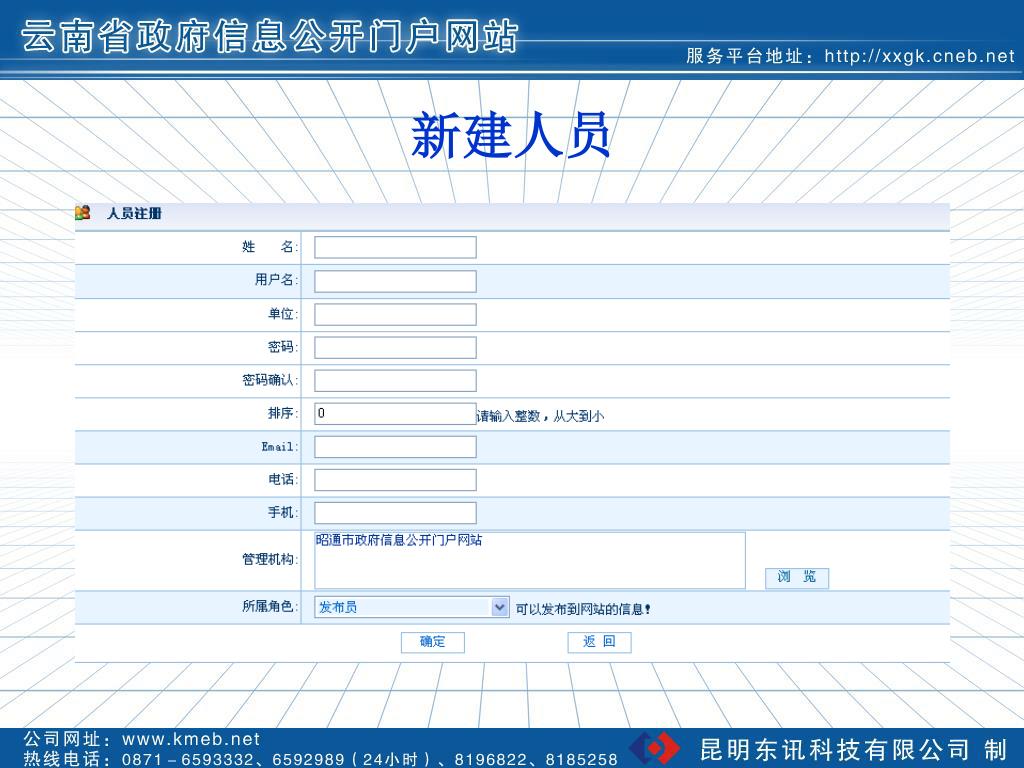1024x768 pixels.
Task: Click into the 单位 text box
Action: (395, 315)
